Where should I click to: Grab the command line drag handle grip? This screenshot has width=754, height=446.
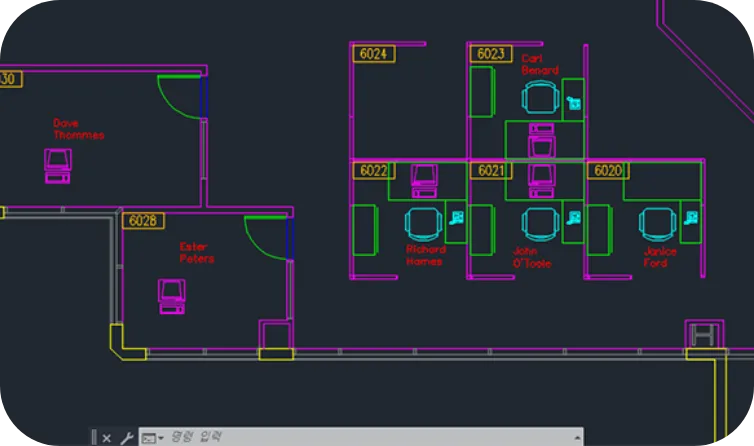point(94,437)
